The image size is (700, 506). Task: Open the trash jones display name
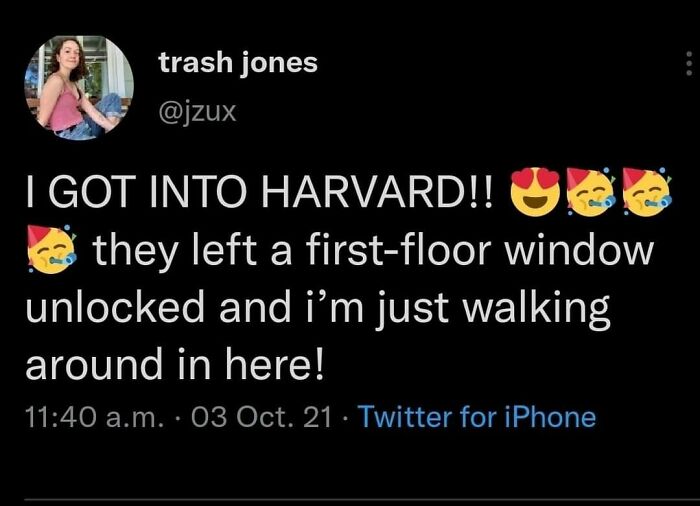238,62
